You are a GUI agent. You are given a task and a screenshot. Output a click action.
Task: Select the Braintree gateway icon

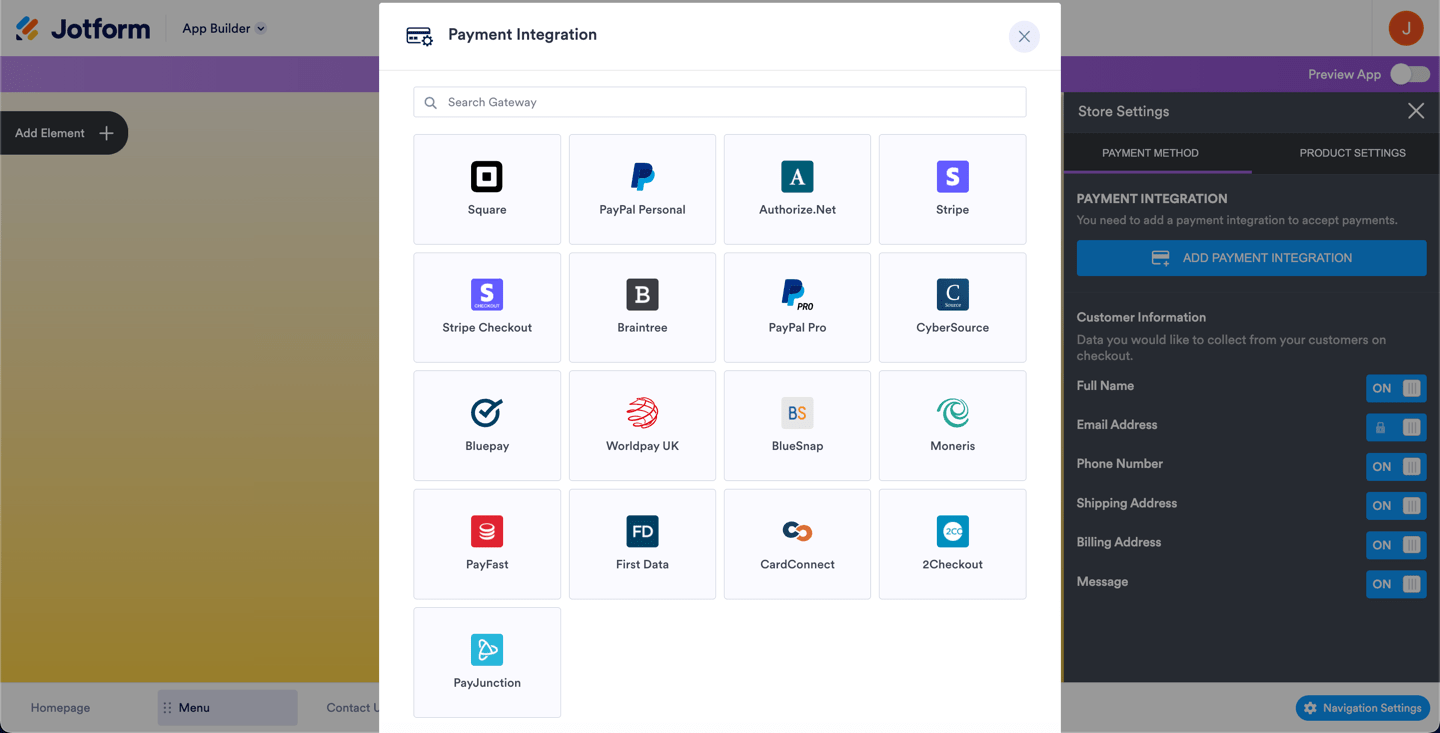click(x=642, y=295)
